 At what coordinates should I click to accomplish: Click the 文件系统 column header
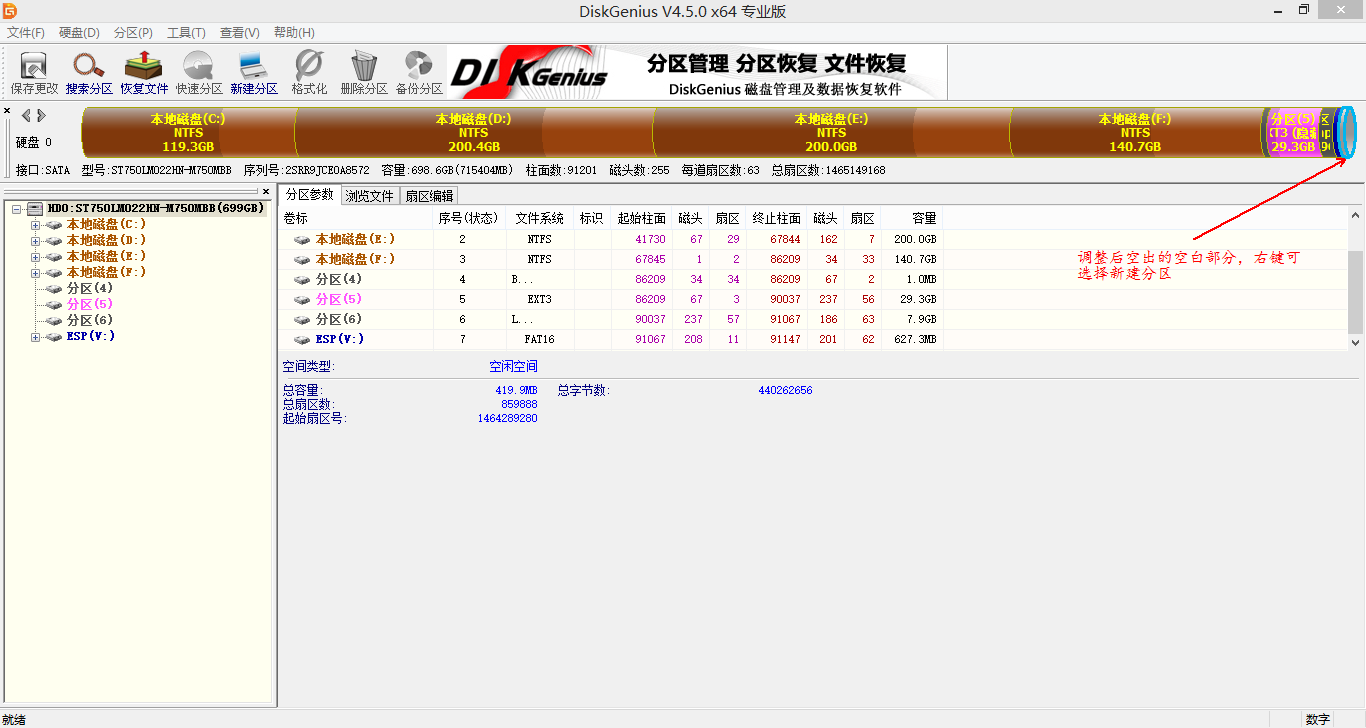(x=540, y=218)
